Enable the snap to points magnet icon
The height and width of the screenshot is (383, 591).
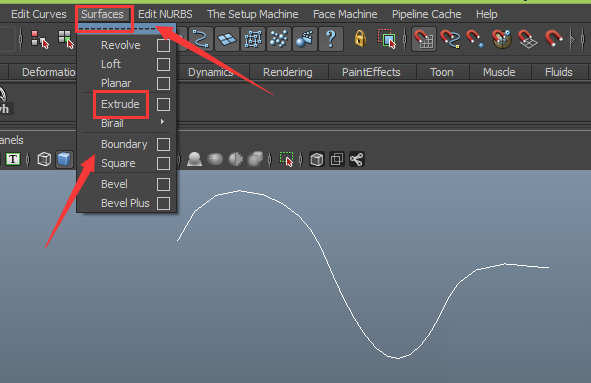[475, 39]
